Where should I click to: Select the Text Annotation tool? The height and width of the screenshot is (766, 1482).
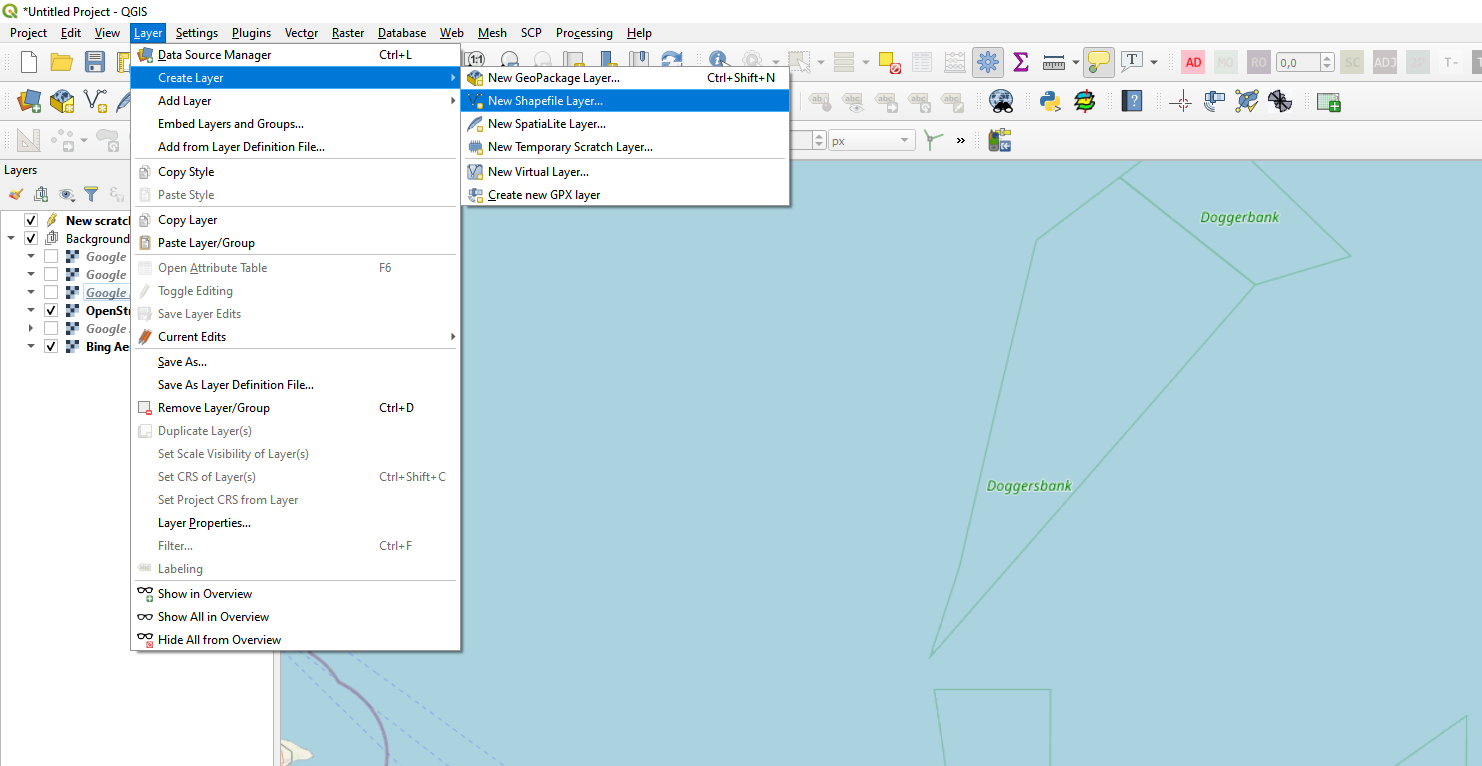(1131, 62)
